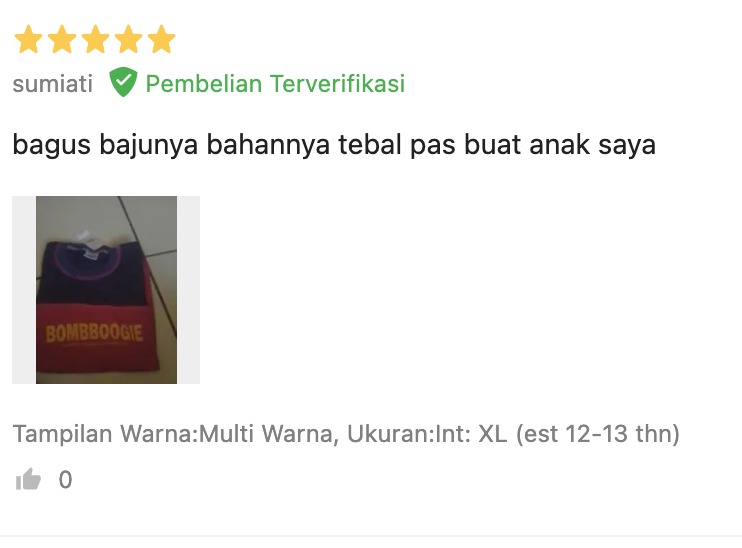Open reviewer sumiati's name
742x548 pixels.
click(53, 84)
